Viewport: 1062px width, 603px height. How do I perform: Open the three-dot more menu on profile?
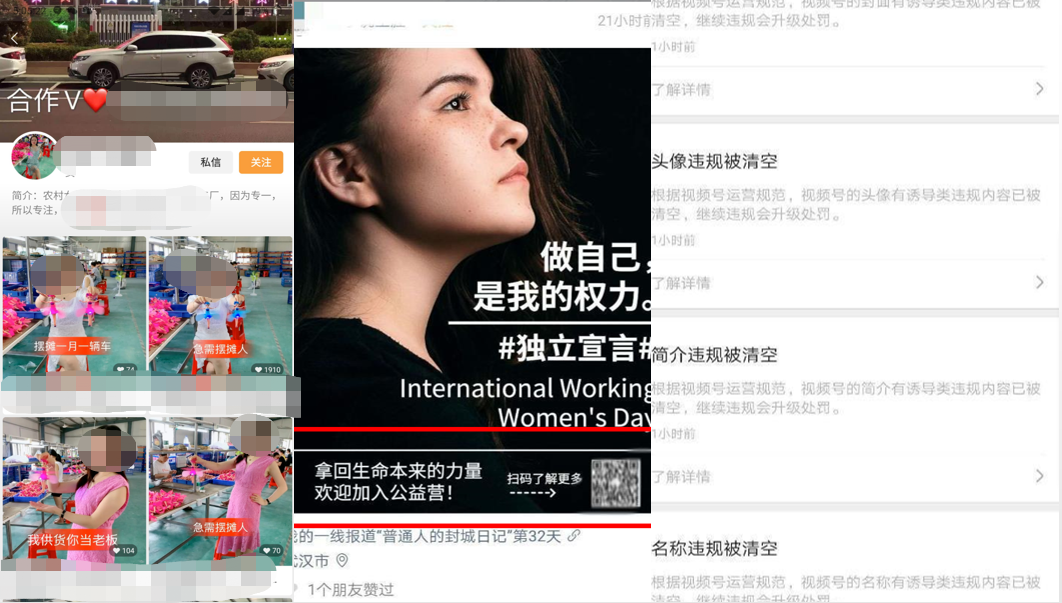click(279, 38)
